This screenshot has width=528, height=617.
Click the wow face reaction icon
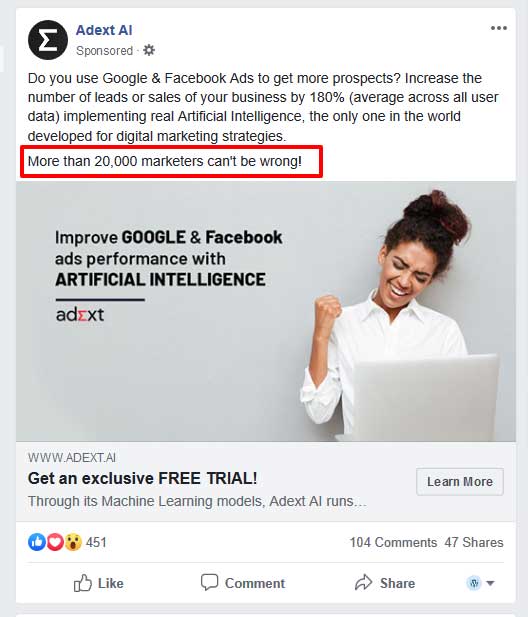[x=73, y=542]
